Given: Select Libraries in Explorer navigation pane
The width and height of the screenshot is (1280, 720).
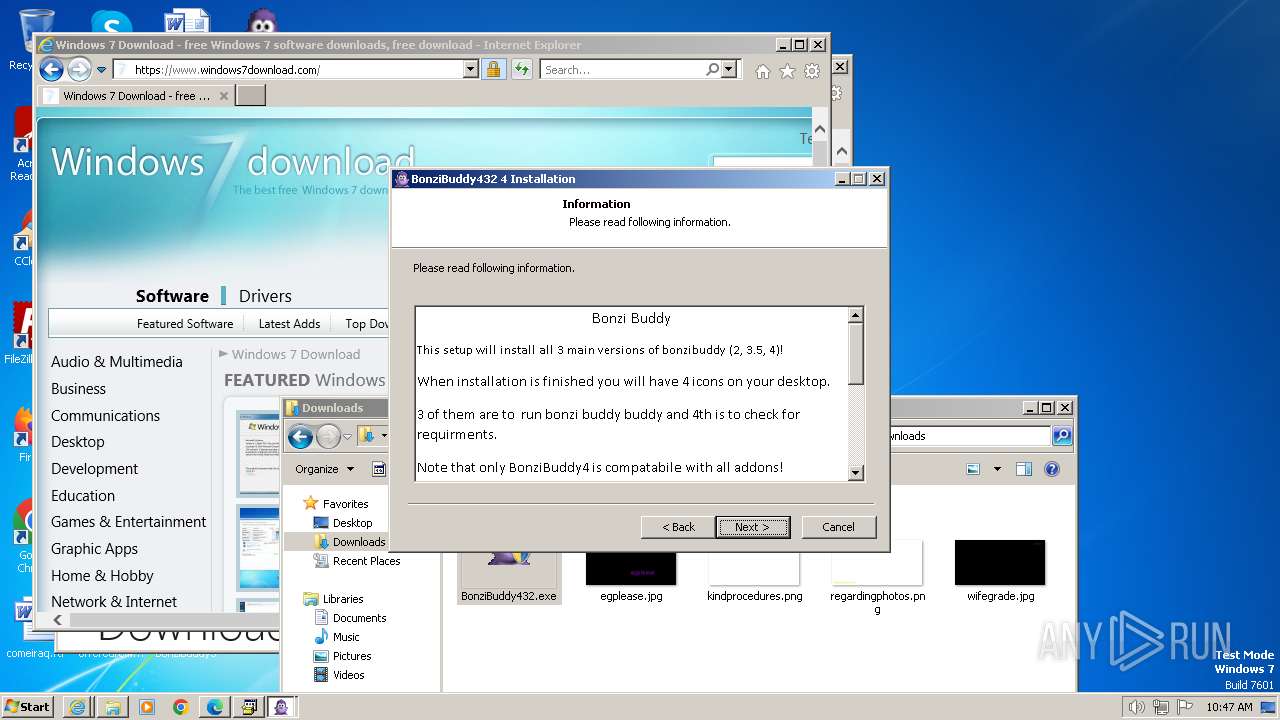Looking at the screenshot, I should [343, 599].
